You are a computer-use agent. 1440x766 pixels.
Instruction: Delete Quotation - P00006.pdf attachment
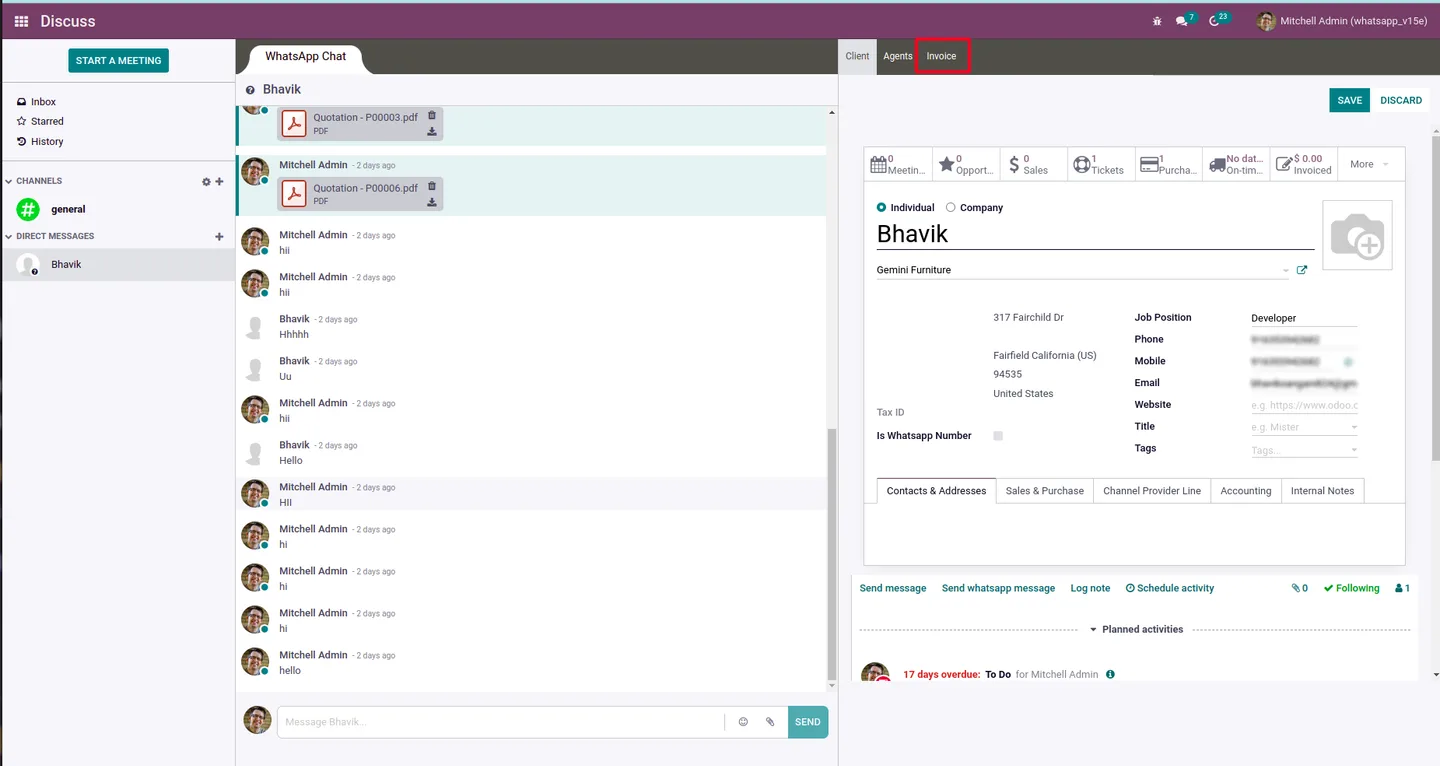coord(432,186)
